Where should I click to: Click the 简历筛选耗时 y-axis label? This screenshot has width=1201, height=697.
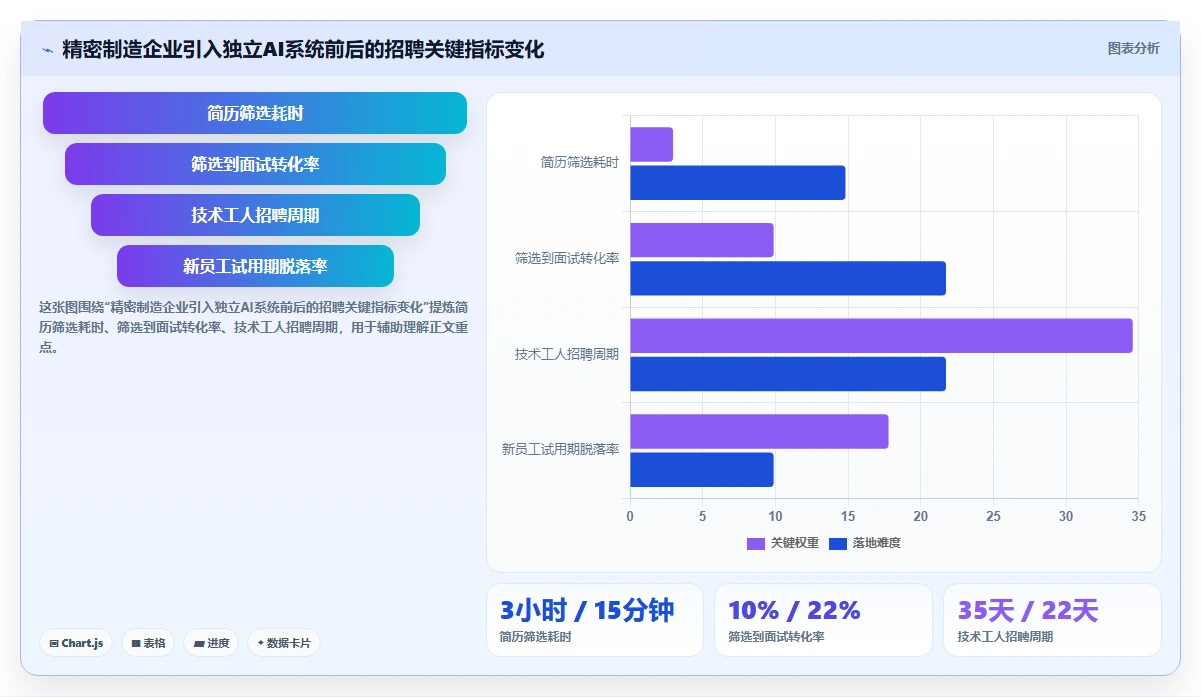point(580,162)
